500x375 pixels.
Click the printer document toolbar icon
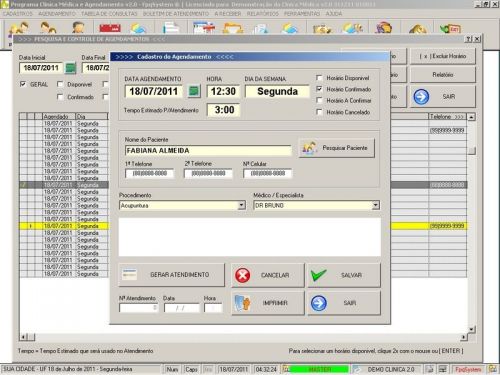[x=171, y=28]
